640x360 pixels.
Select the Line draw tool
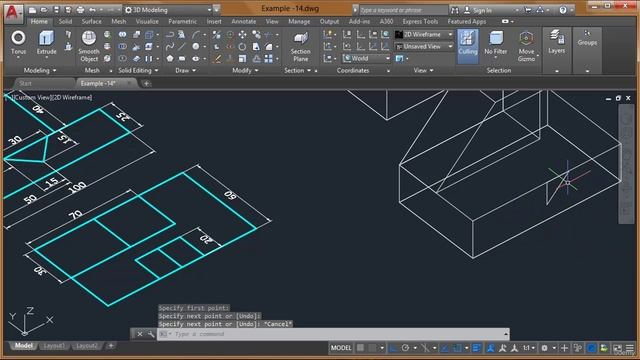[182, 47]
